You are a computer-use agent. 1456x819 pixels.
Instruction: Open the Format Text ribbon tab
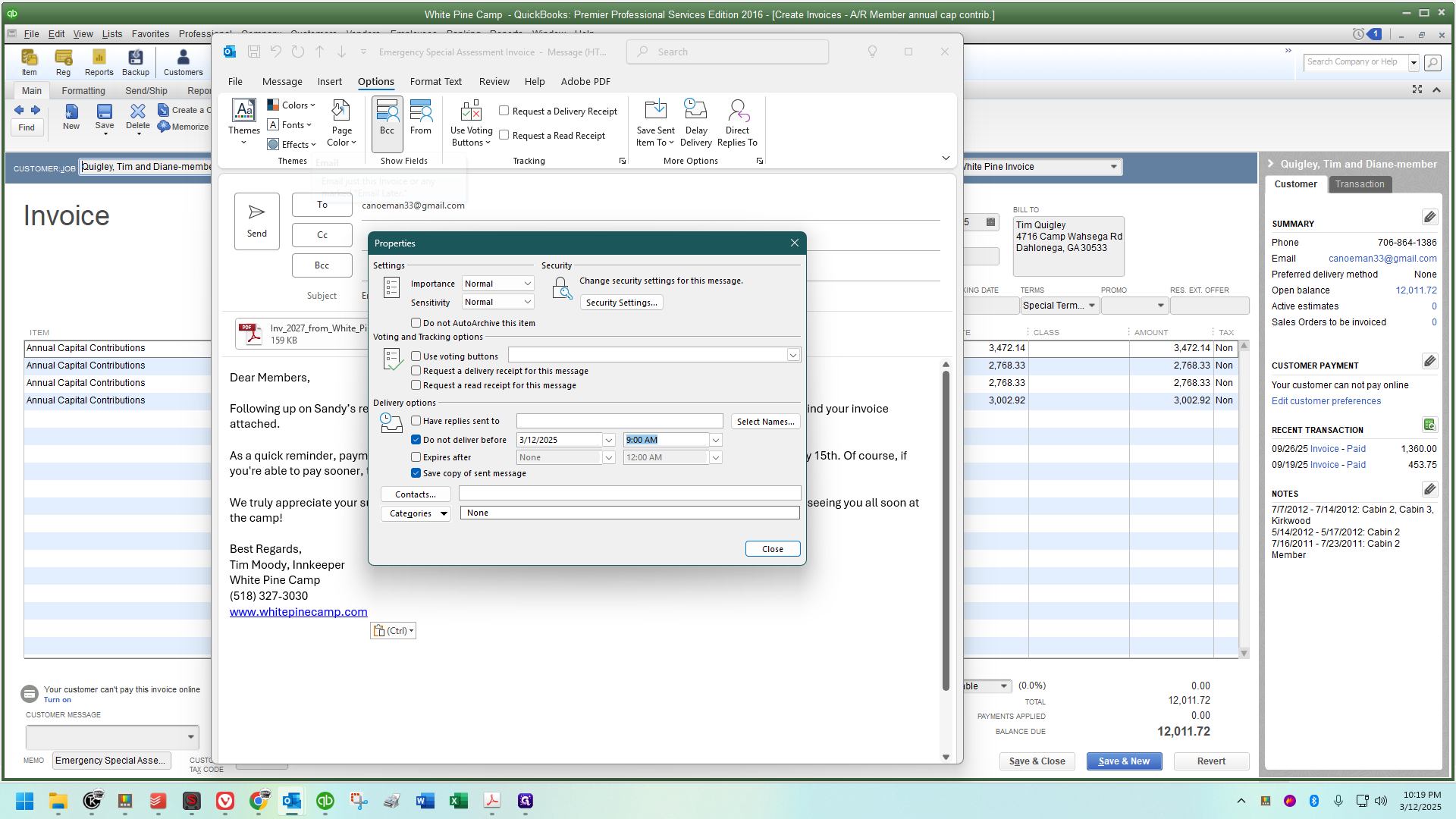click(x=435, y=81)
